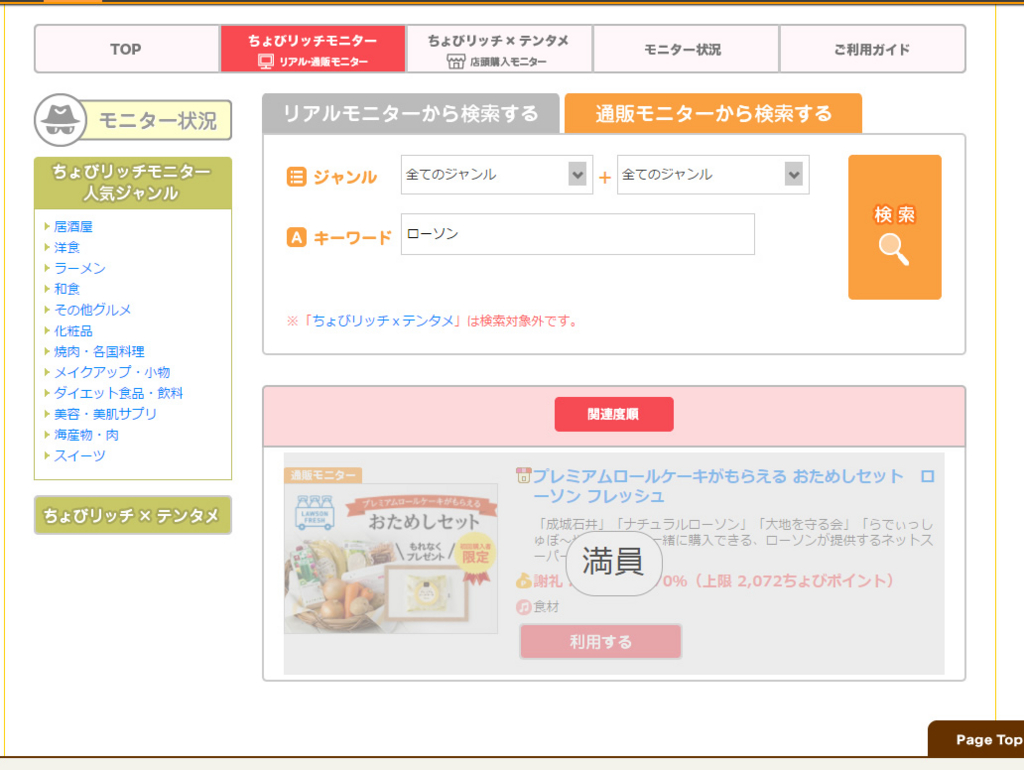Open the 海産物・肉 genre link

coord(86,435)
